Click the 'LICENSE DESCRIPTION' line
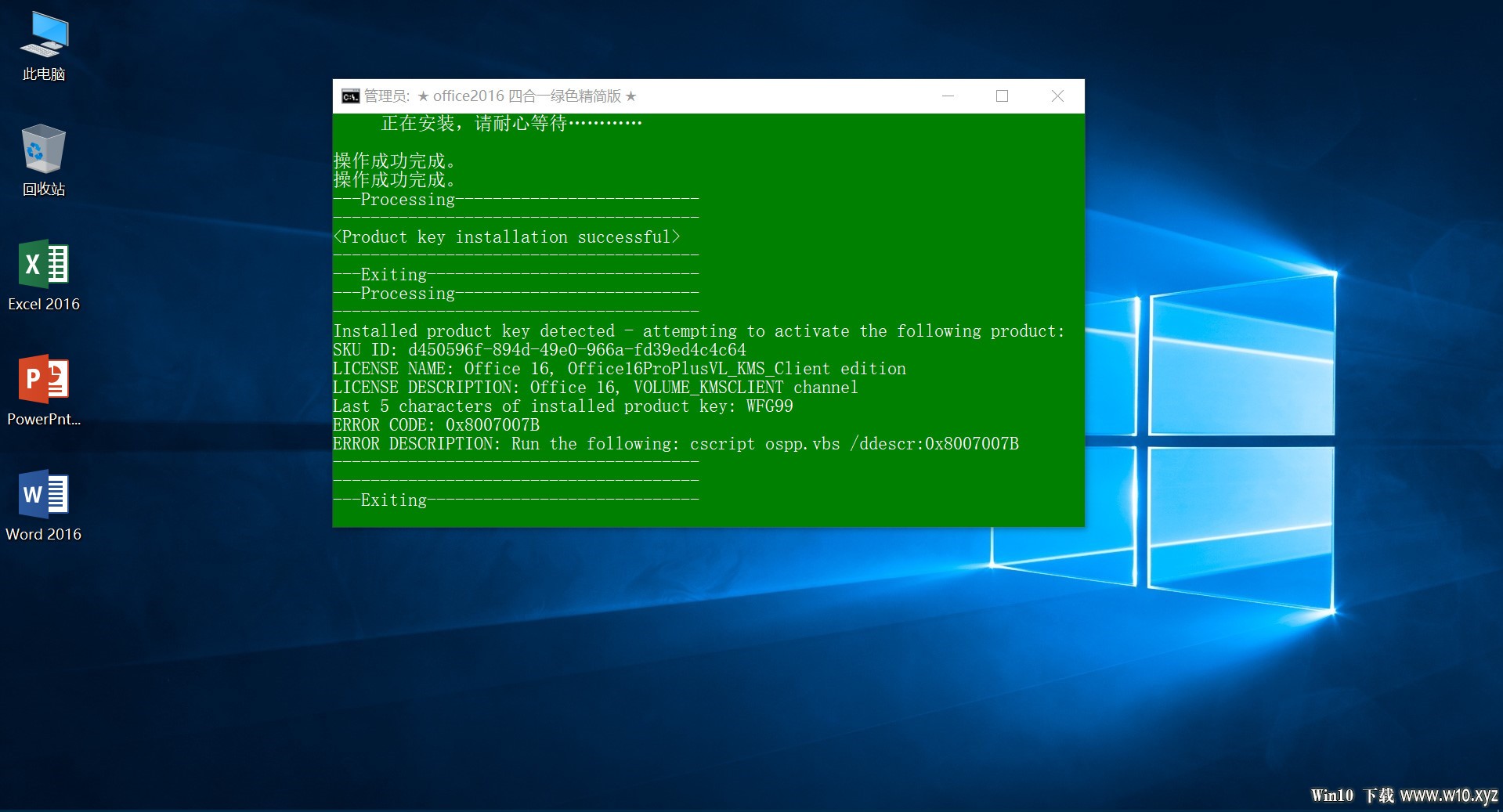Viewport: 1503px width, 812px height. point(595,388)
